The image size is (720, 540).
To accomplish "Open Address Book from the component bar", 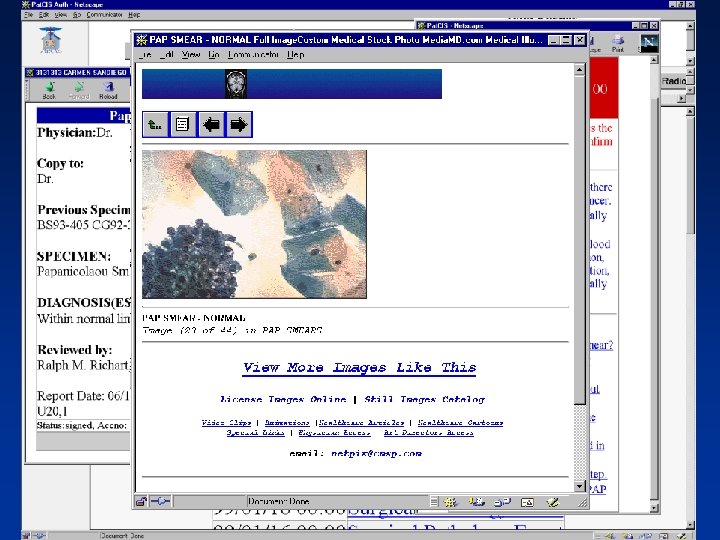I will coord(527,502).
